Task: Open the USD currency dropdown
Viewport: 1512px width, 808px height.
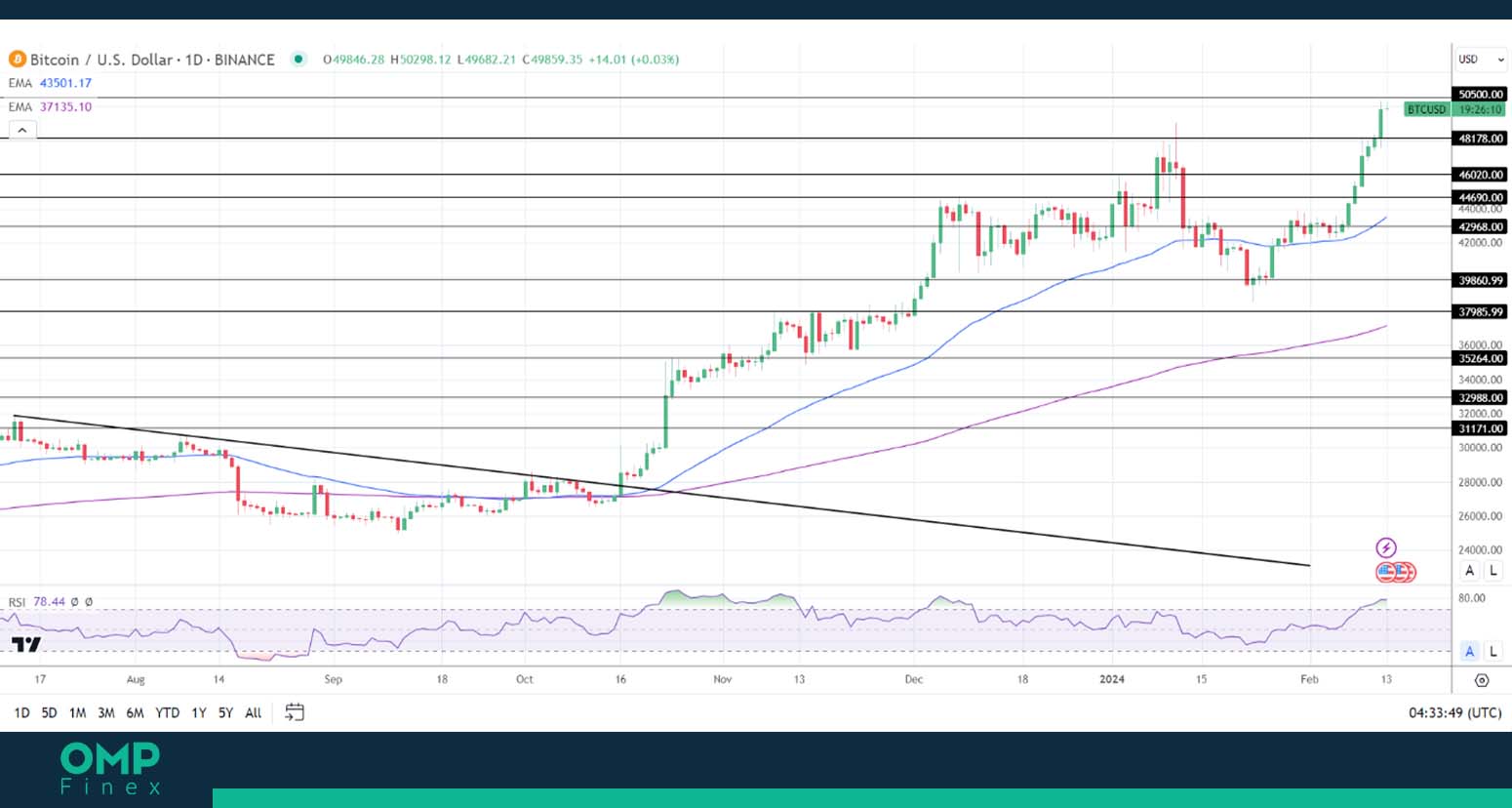Action: click(x=1481, y=60)
